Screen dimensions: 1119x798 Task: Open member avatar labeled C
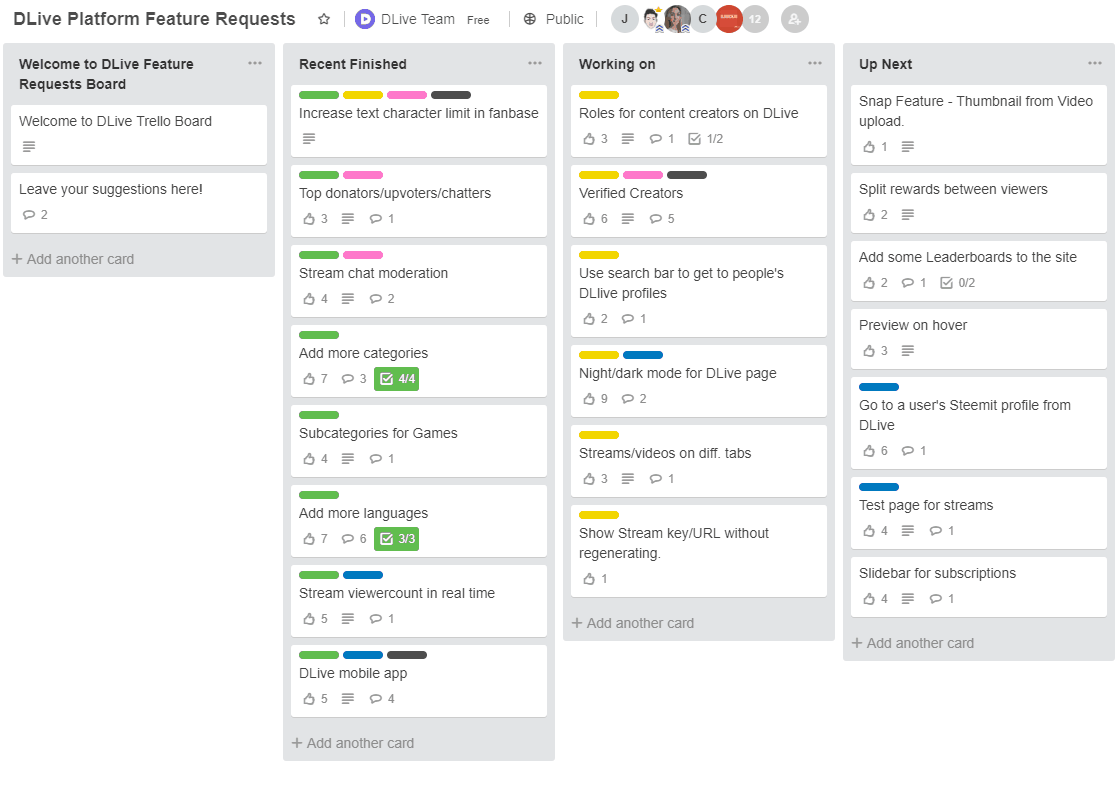pyautogui.click(x=702, y=19)
